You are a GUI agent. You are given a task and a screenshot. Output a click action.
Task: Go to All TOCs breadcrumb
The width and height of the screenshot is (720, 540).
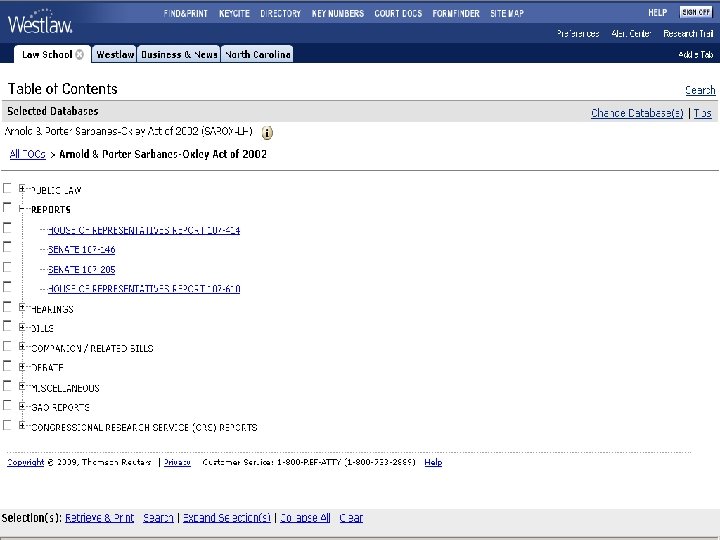pos(28,154)
